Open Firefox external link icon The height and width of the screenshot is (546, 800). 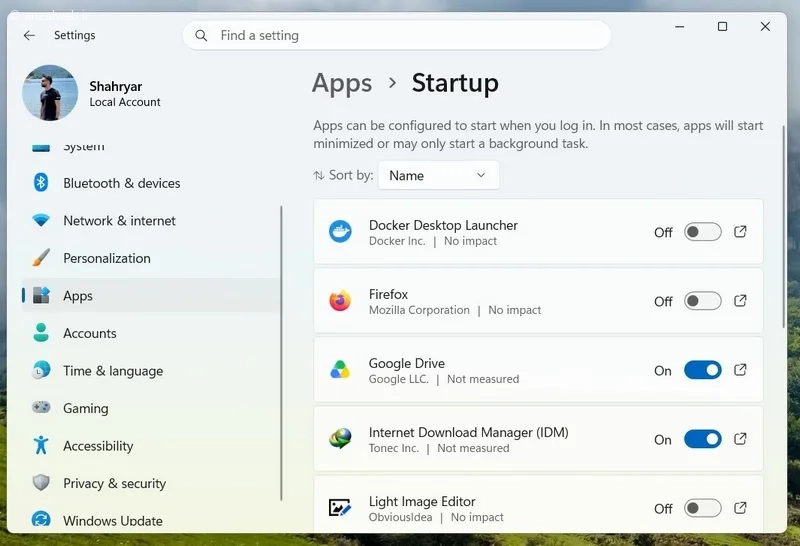[740, 301]
